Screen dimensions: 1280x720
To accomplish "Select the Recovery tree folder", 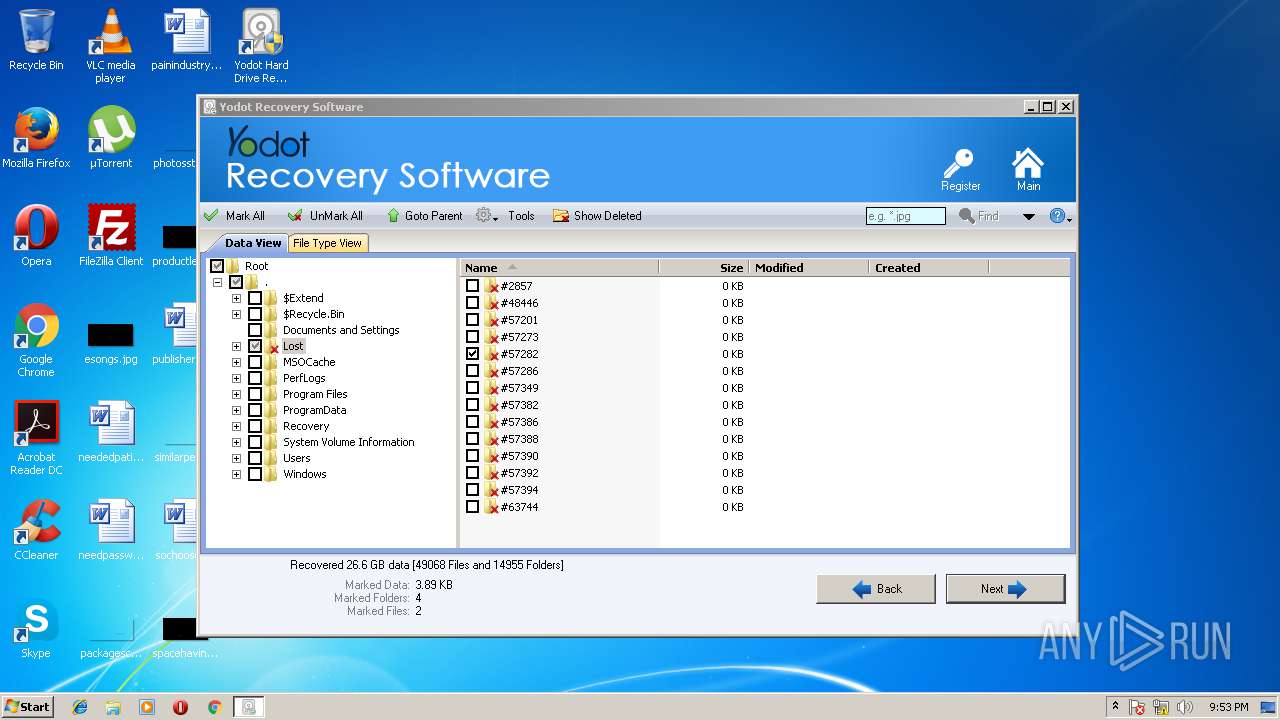I will point(305,426).
